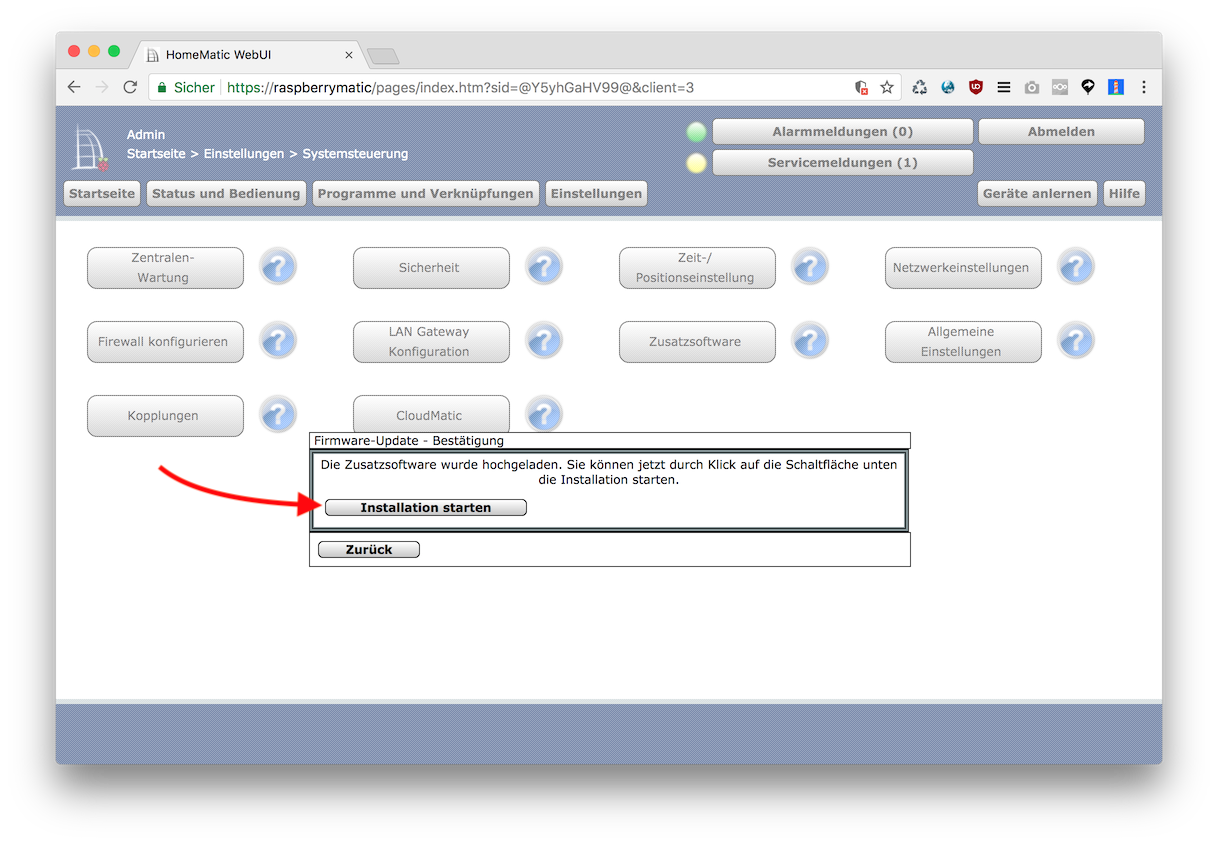The height and width of the screenshot is (844, 1218).
Task: Open the Einstellungen menu
Action: point(596,194)
